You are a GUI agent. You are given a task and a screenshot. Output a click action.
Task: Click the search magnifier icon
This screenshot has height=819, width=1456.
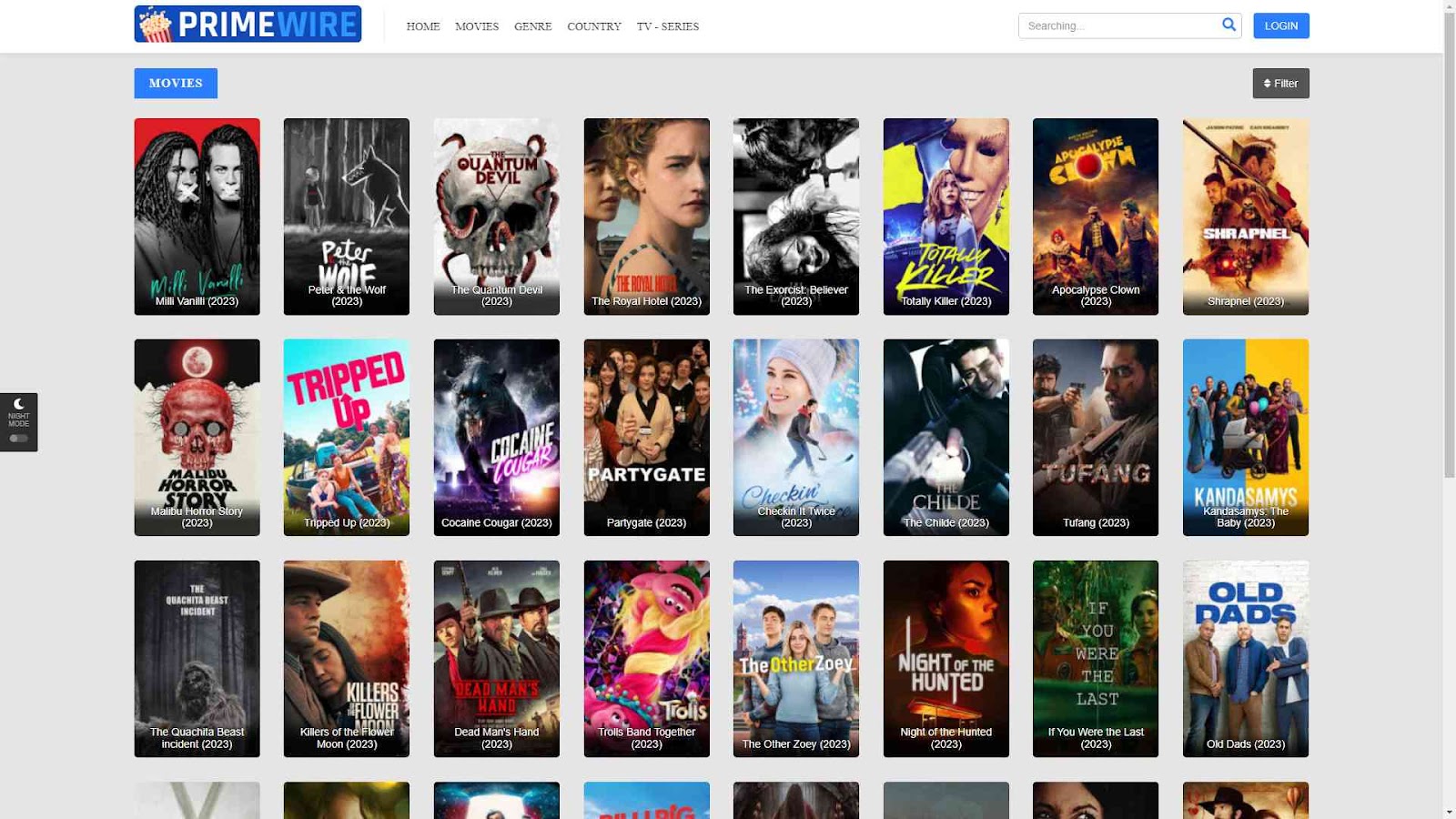[1228, 25]
